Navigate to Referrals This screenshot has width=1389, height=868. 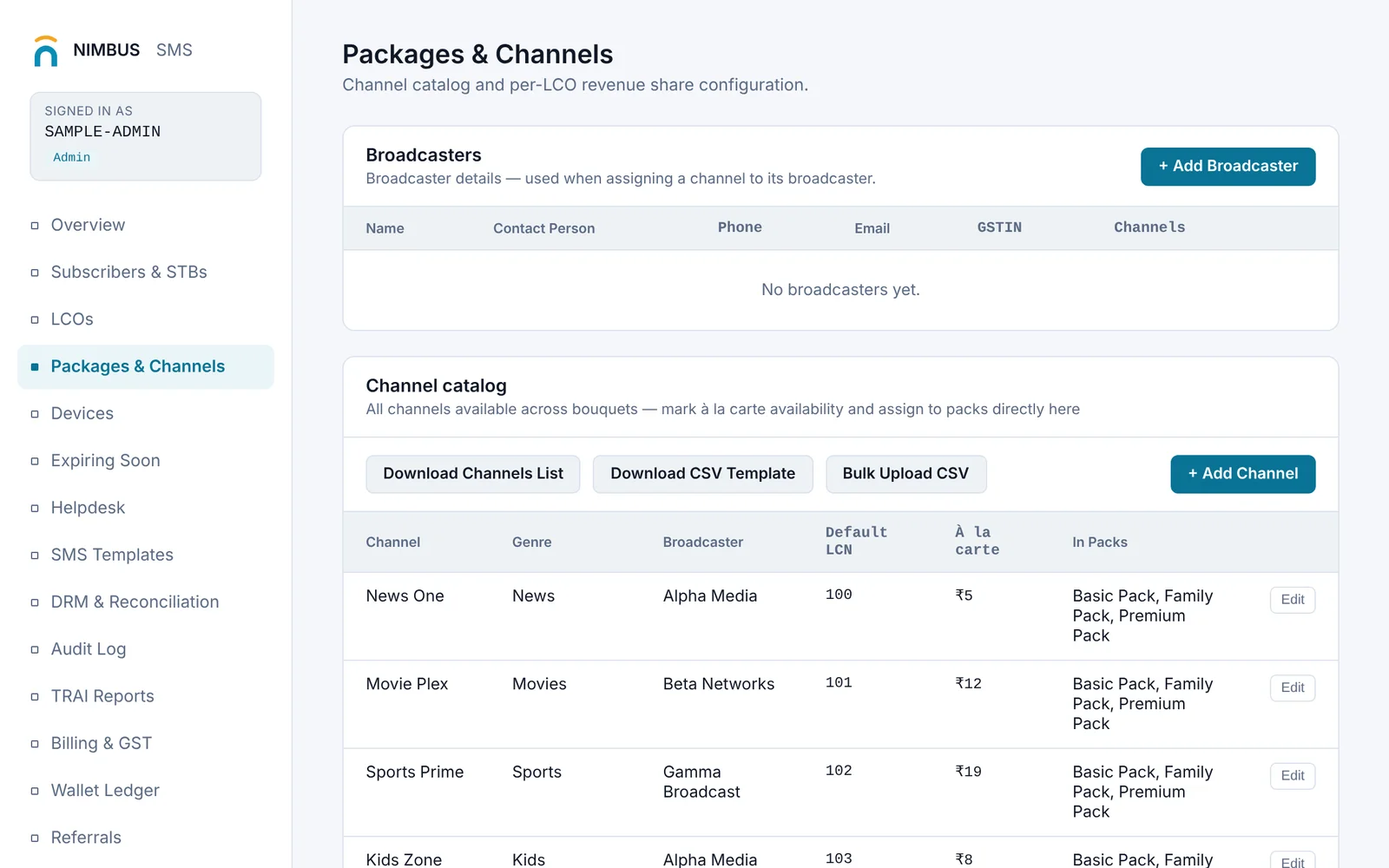click(145, 838)
